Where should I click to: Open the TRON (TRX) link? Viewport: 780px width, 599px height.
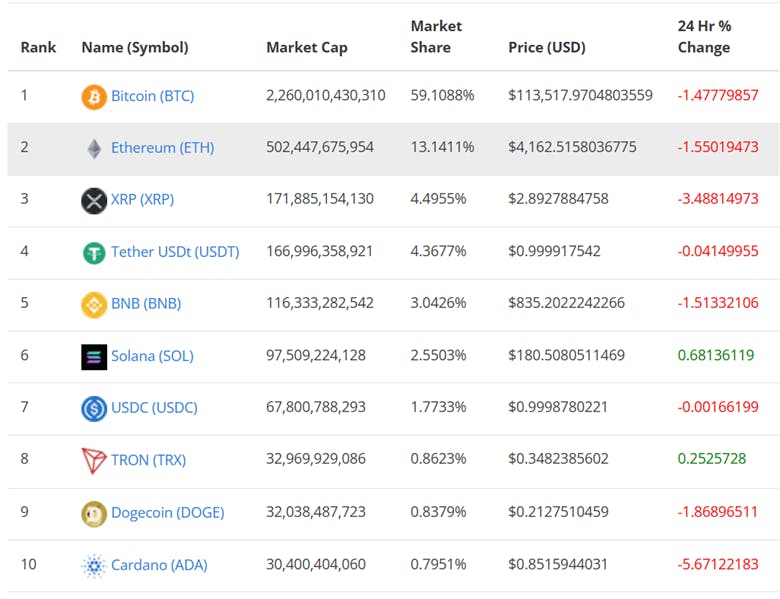(149, 460)
